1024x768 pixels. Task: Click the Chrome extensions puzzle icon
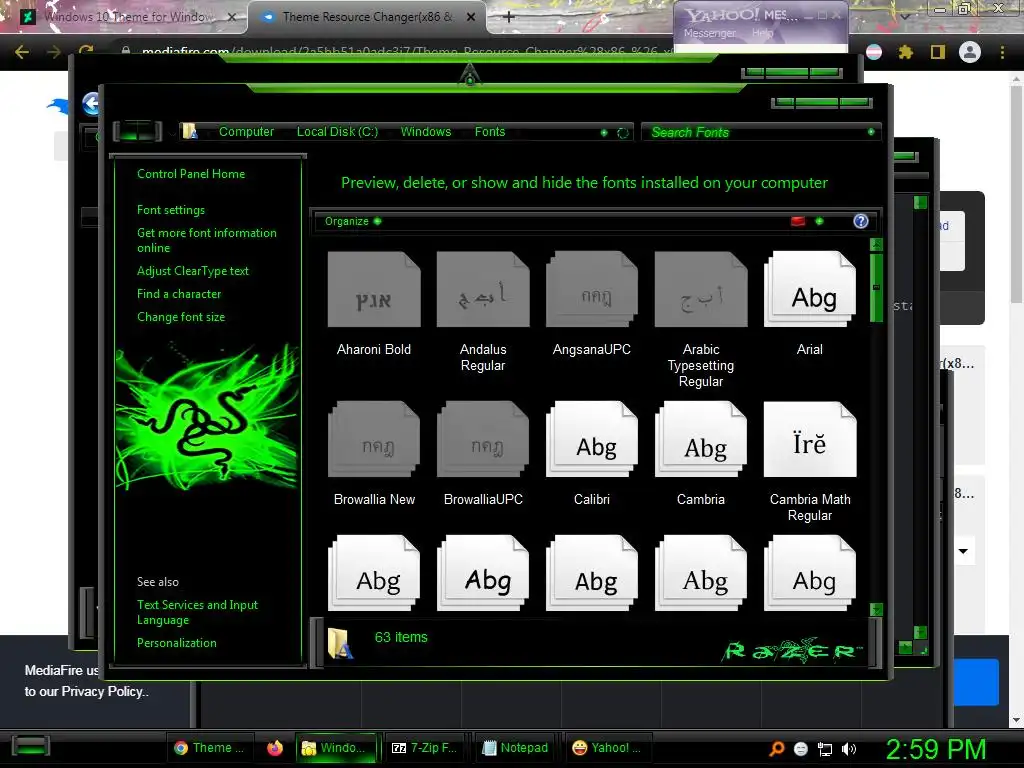pos(906,52)
